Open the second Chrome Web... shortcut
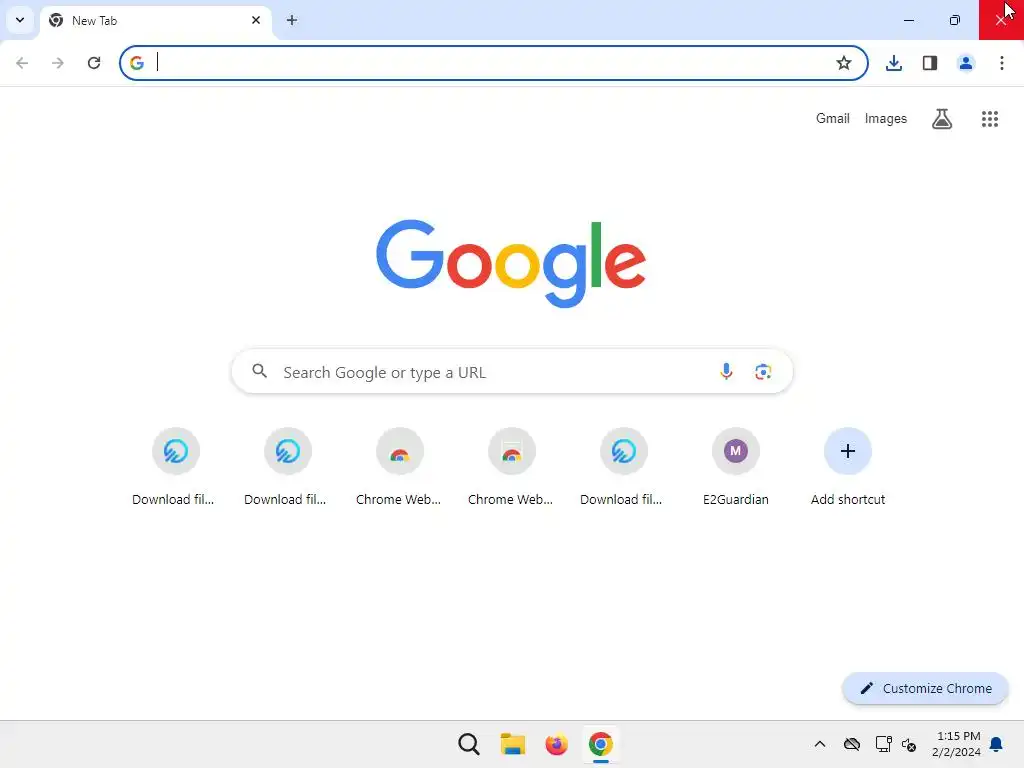The width and height of the screenshot is (1024, 768). [511, 468]
